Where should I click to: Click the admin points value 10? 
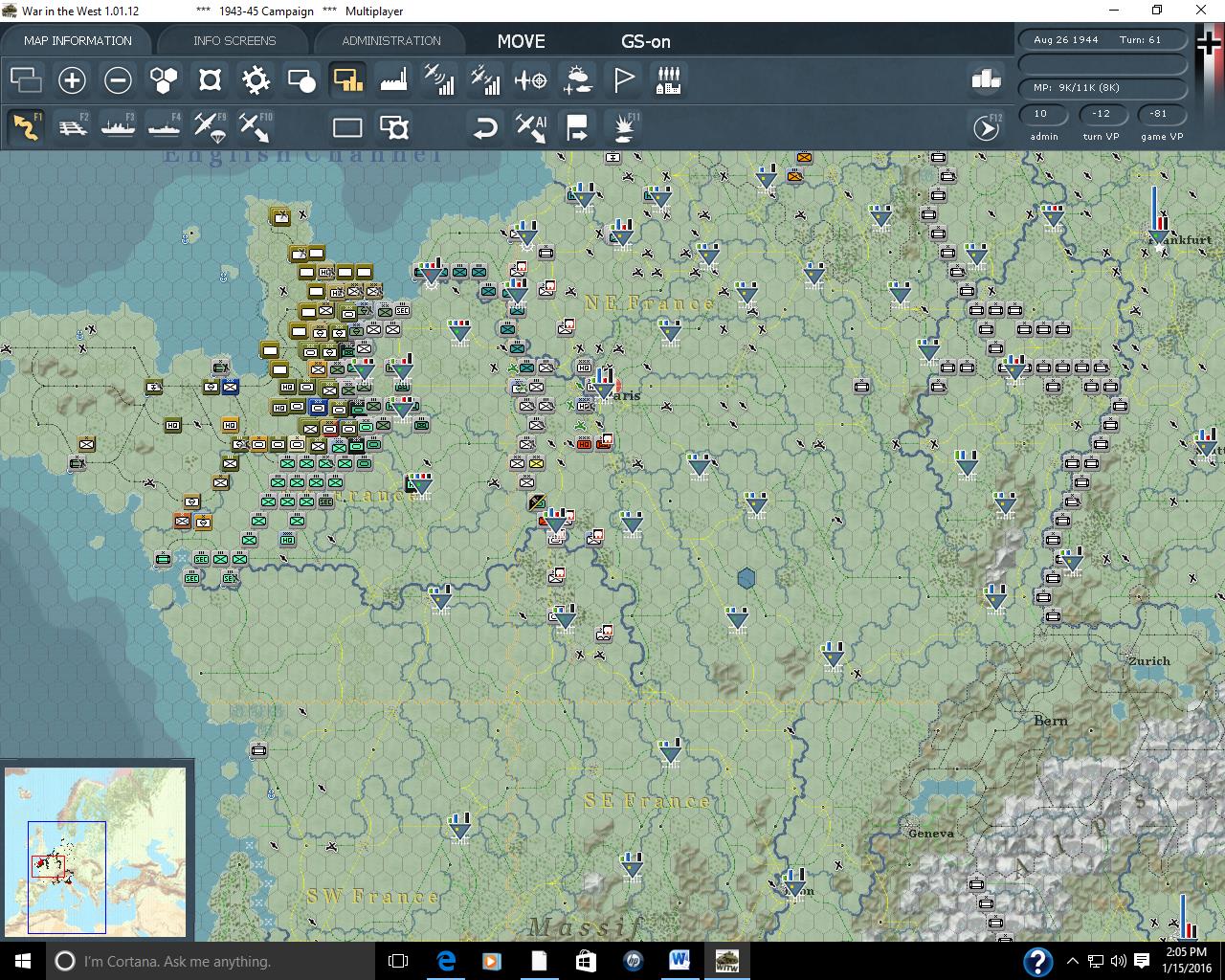pos(1044,114)
